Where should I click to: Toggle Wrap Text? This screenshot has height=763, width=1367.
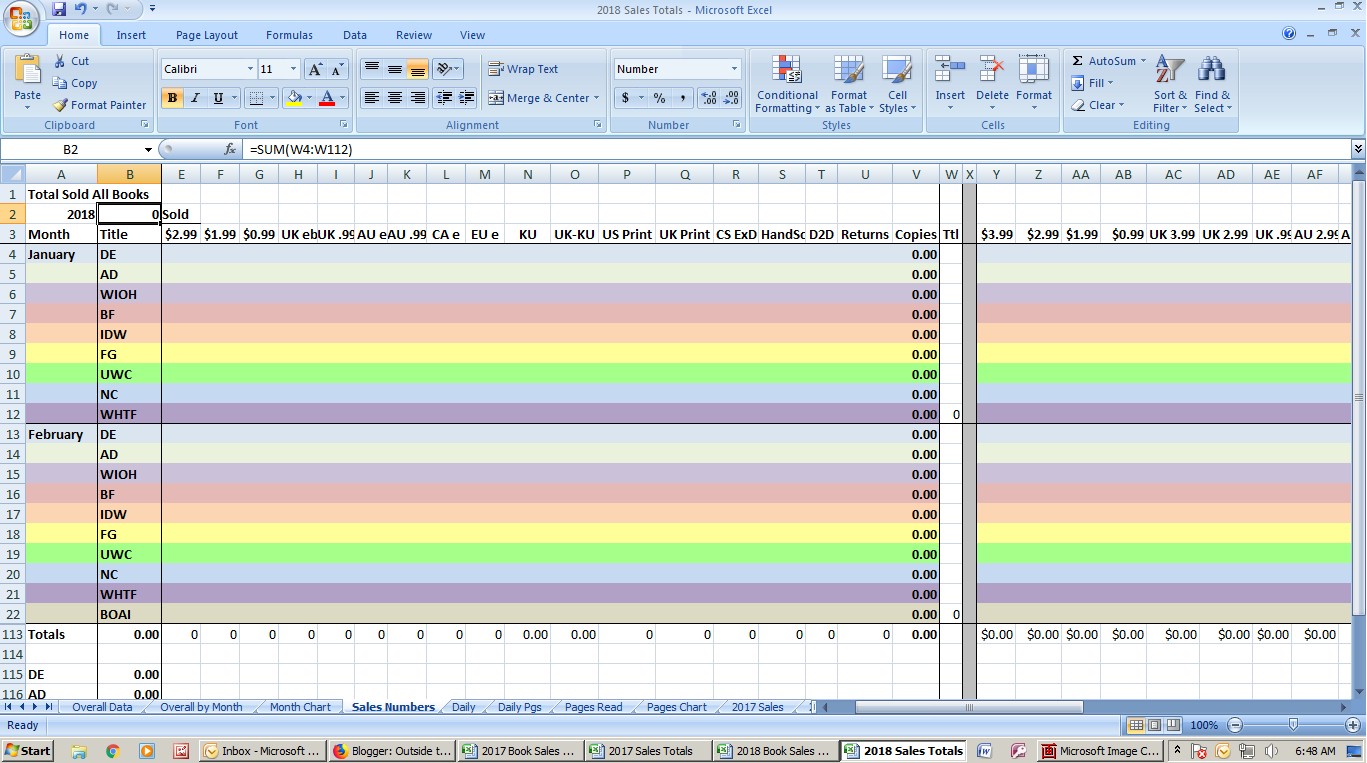[x=523, y=69]
